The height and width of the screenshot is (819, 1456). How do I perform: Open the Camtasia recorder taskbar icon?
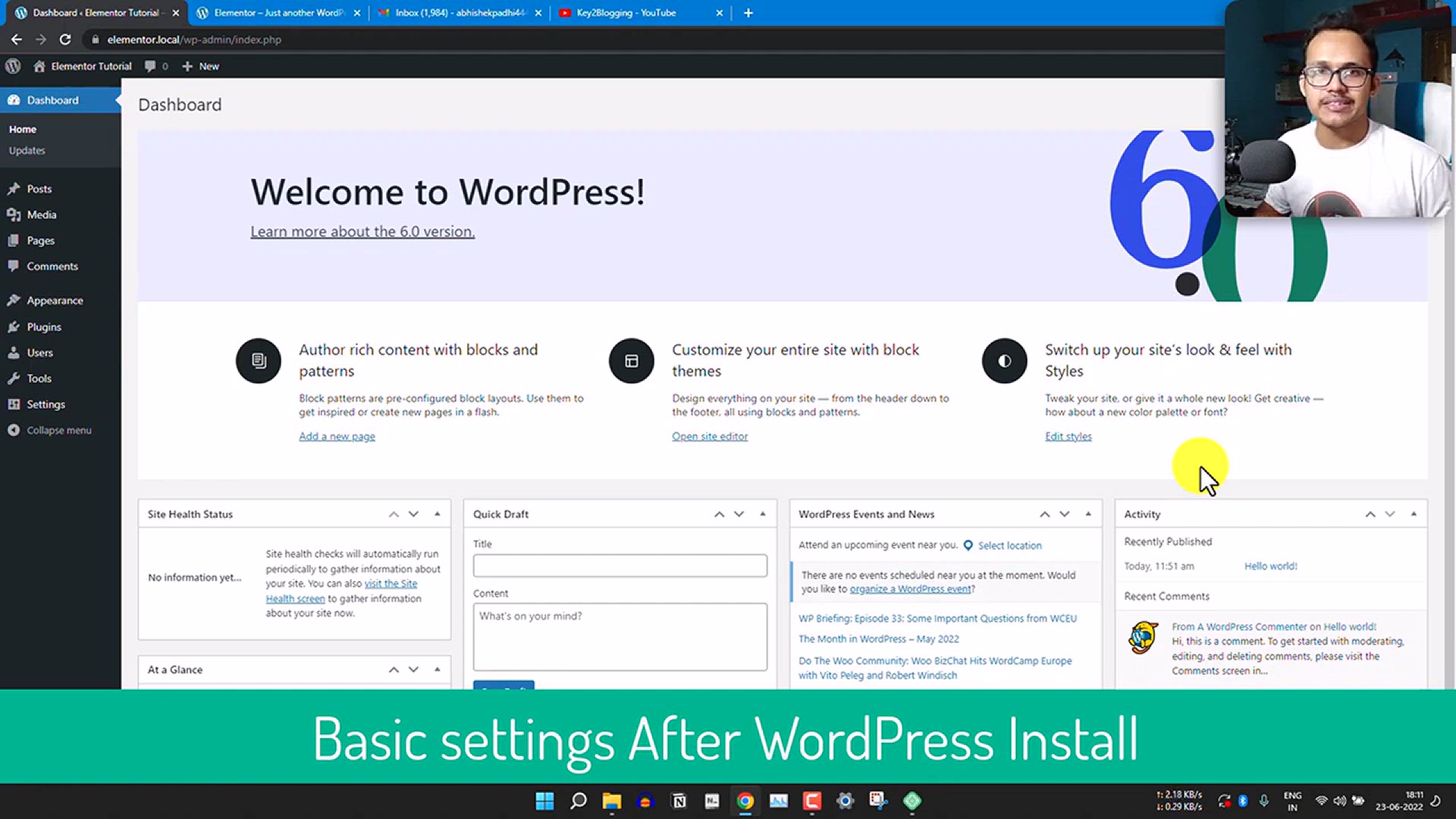point(812,801)
